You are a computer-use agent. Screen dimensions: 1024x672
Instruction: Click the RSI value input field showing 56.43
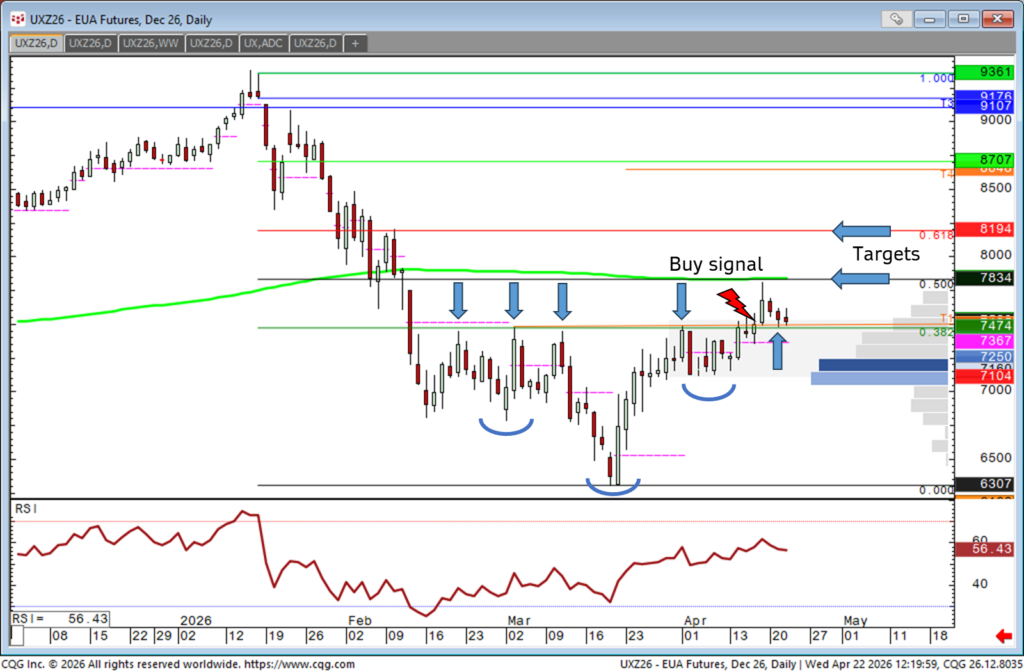60,618
